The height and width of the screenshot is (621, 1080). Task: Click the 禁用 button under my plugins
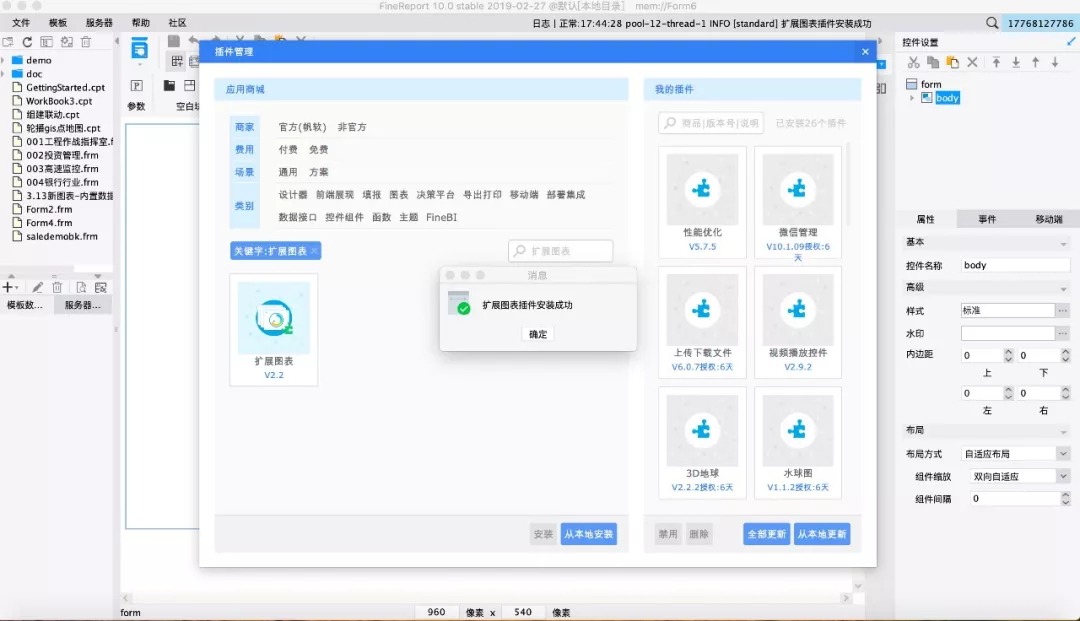667,534
